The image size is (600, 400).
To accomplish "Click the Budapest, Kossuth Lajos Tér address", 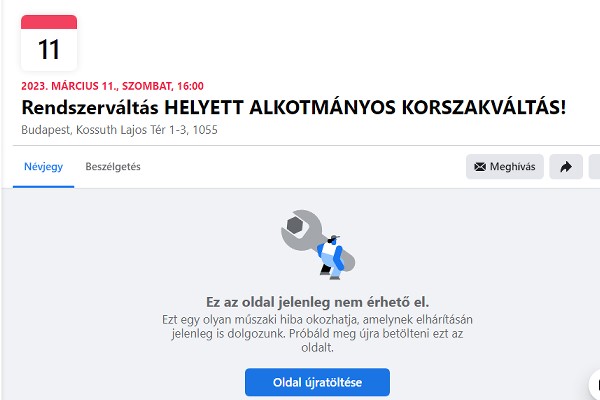I will pos(119,130).
